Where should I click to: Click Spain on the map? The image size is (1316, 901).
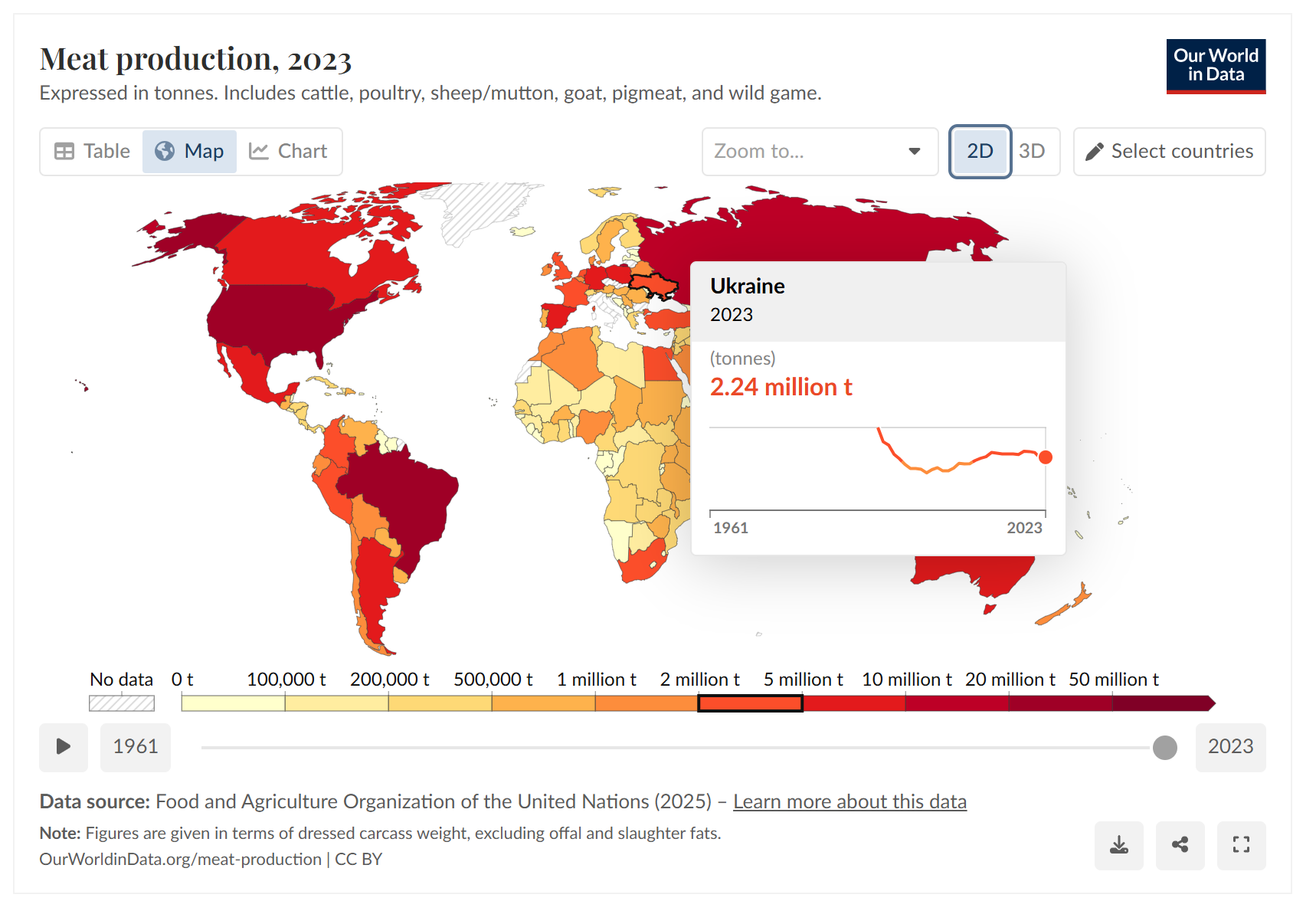coord(559,316)
